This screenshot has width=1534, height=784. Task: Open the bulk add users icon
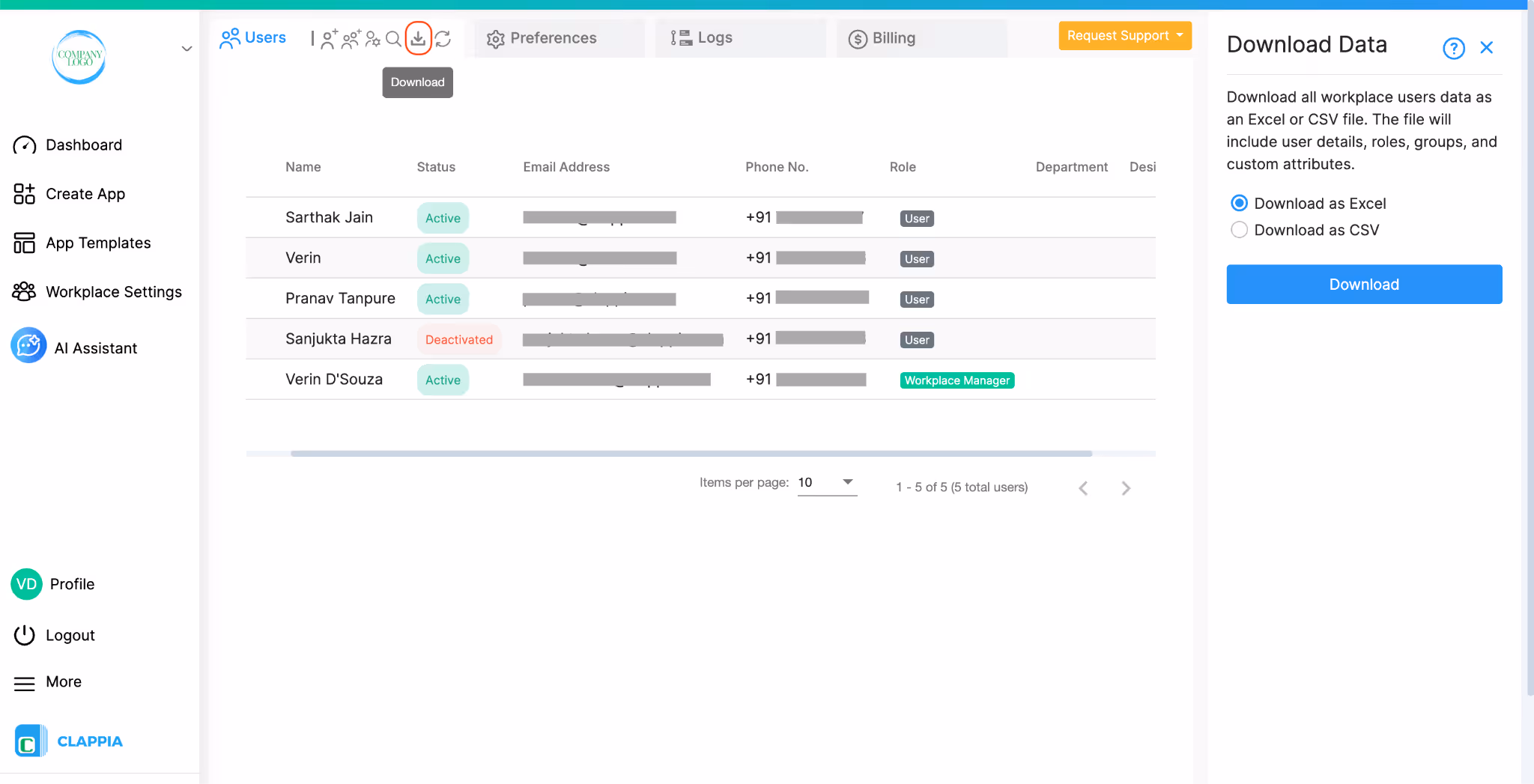coord(351,38)
